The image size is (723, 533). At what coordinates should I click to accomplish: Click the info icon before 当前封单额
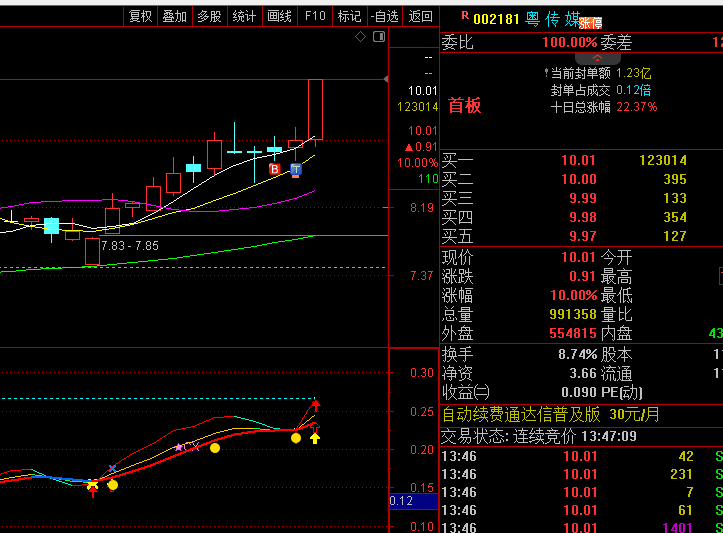[x=546, y=73]
